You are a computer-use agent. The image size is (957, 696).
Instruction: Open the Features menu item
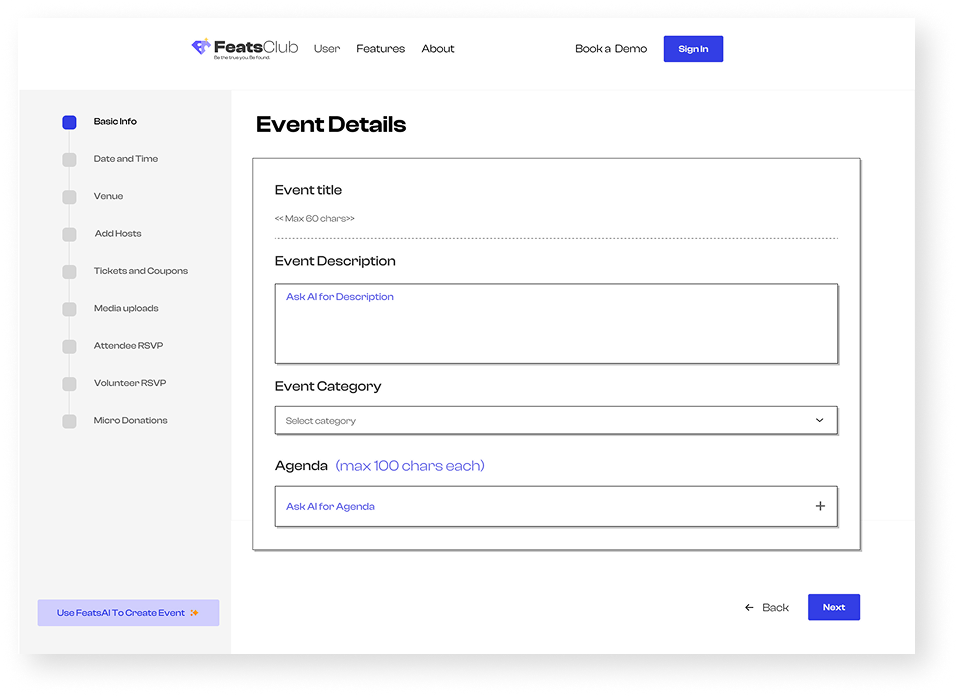pyautogui.click(x=380, y=49)
